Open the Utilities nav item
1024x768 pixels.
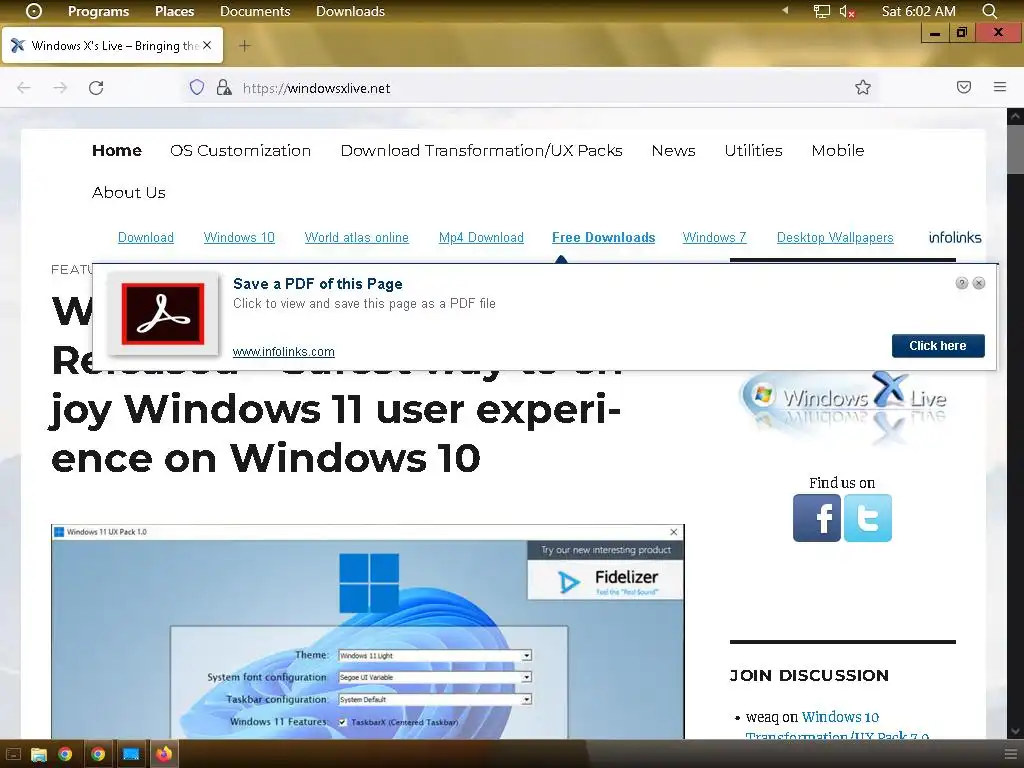click(753, 150)
